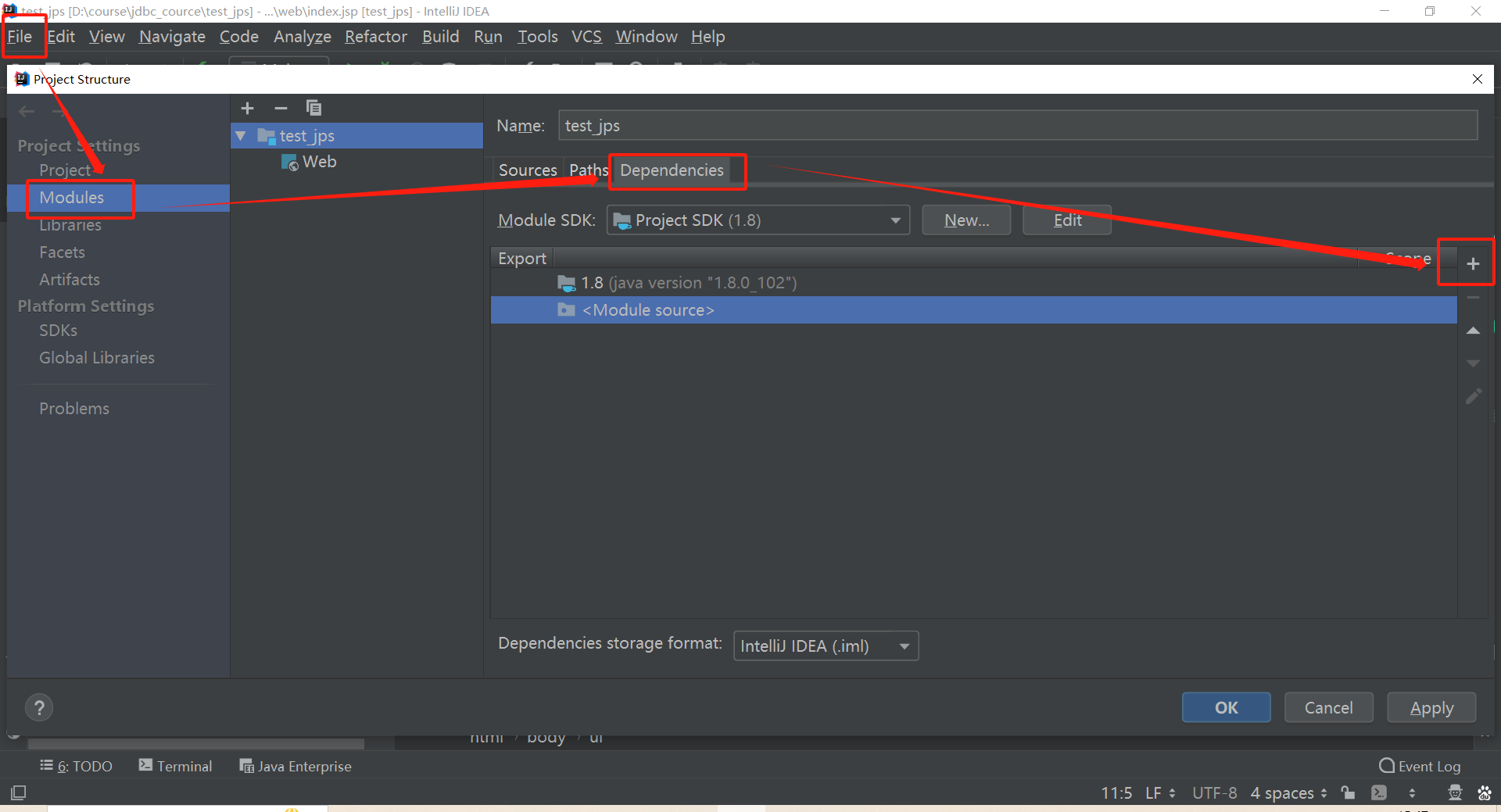The width and height of the screenshot is (1501, 812).
Task: Click the Cancel button
Action: click(x=1328, y=708)
